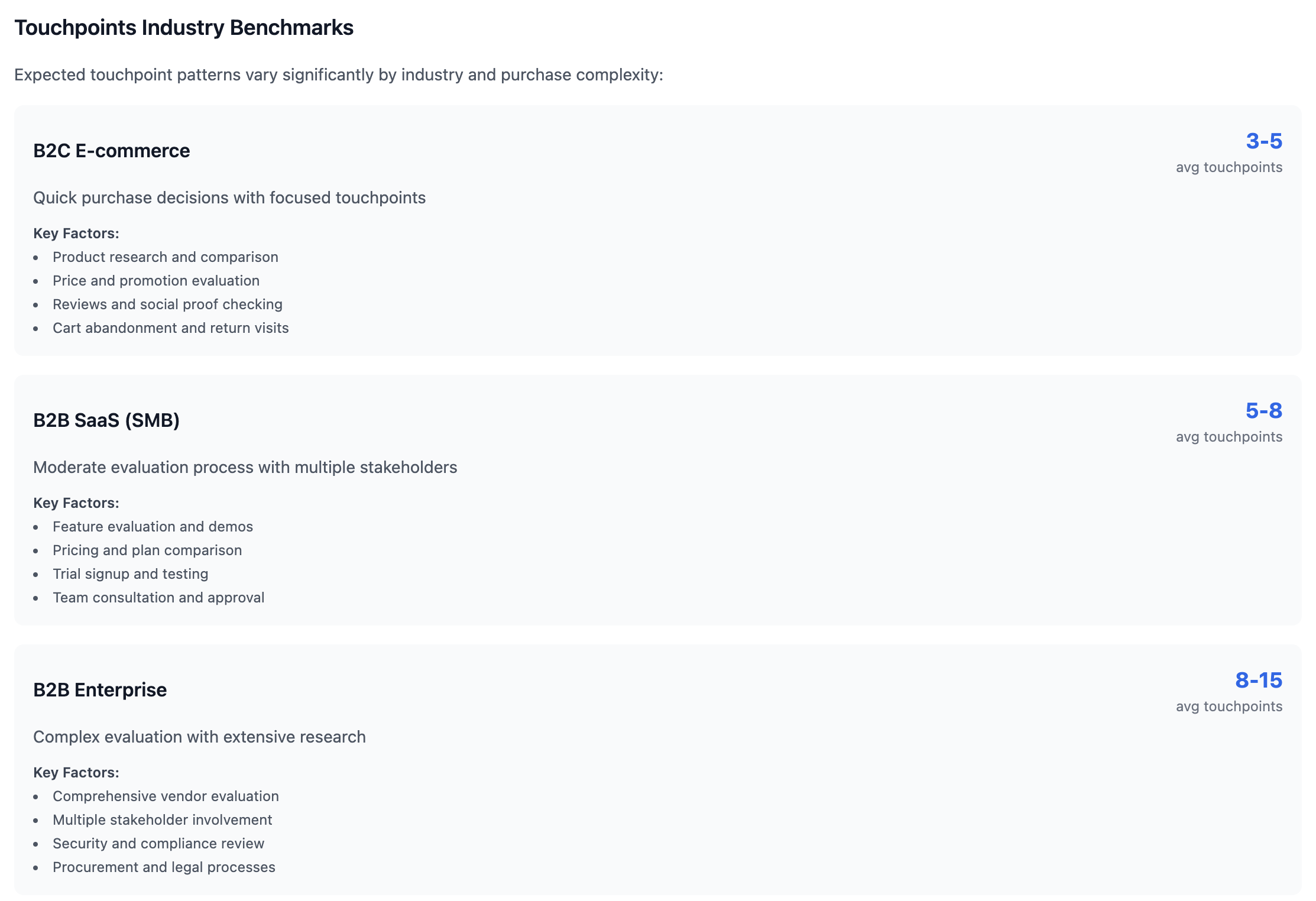
Task: Click the Touchpoints Industry Benchmarks heading
Action: [184, 28]
